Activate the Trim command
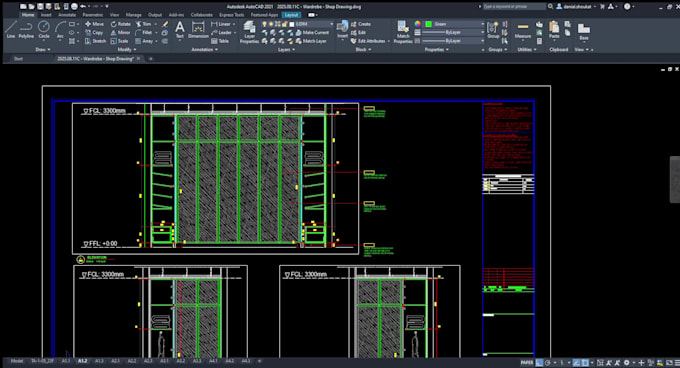This screenshot has height=368, width=680. [144, 24]
